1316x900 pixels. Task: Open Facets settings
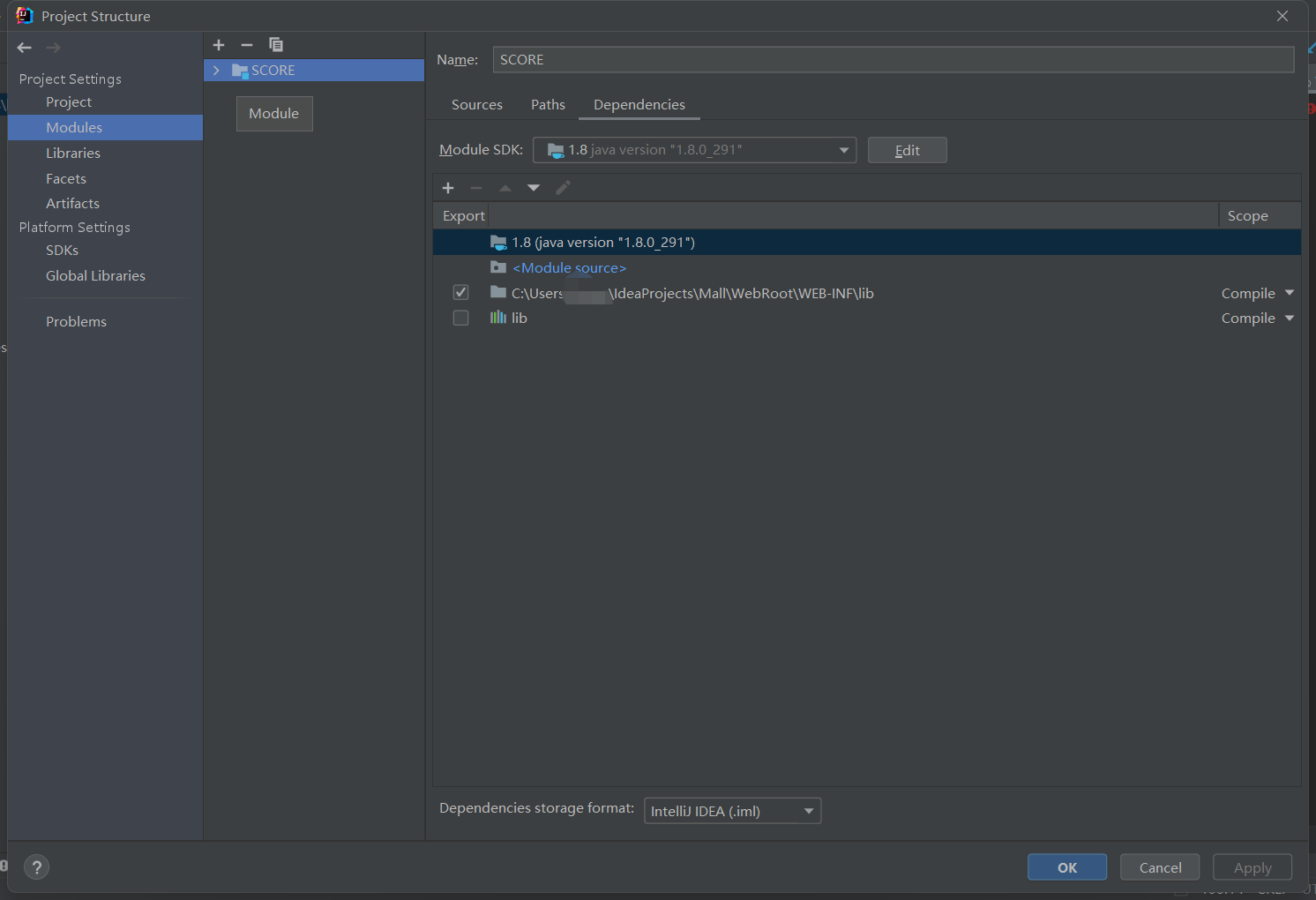[x=66, y=179]
